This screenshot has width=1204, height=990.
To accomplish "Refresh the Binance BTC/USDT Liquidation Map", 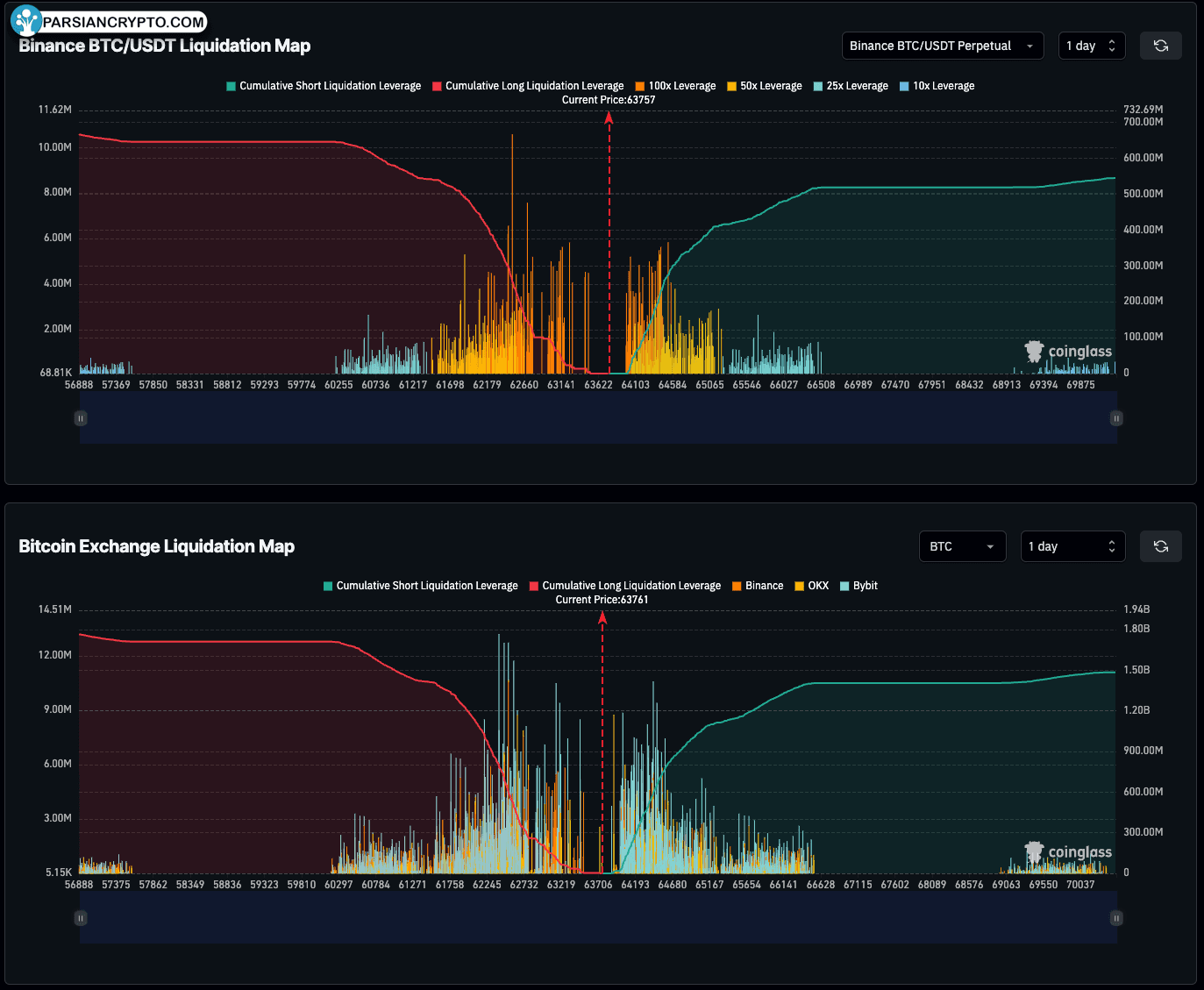I will pyautogui.click(x=1160, y=46).
